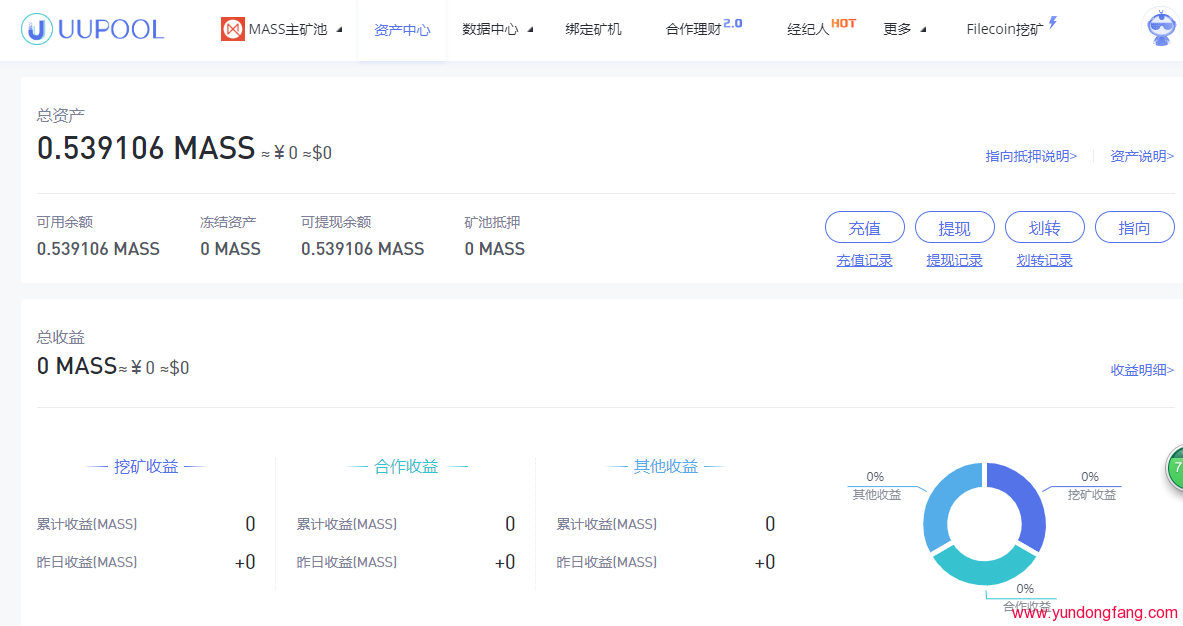
Task: Expand the 数据中心 dropdown
Action: (492, 29)
